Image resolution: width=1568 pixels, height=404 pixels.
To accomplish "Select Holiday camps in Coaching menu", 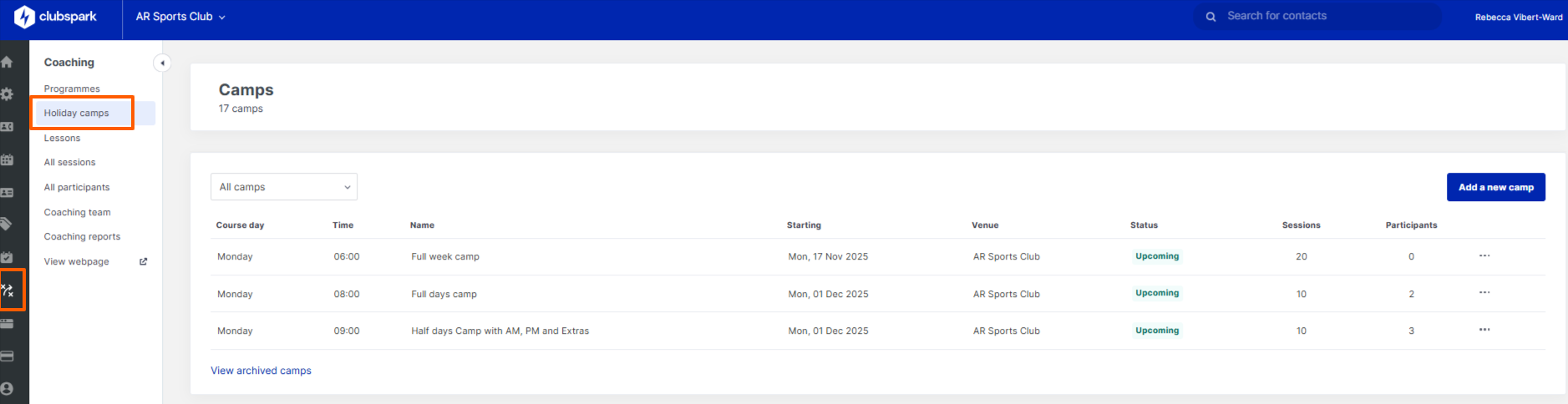I will tap(76, 113).
